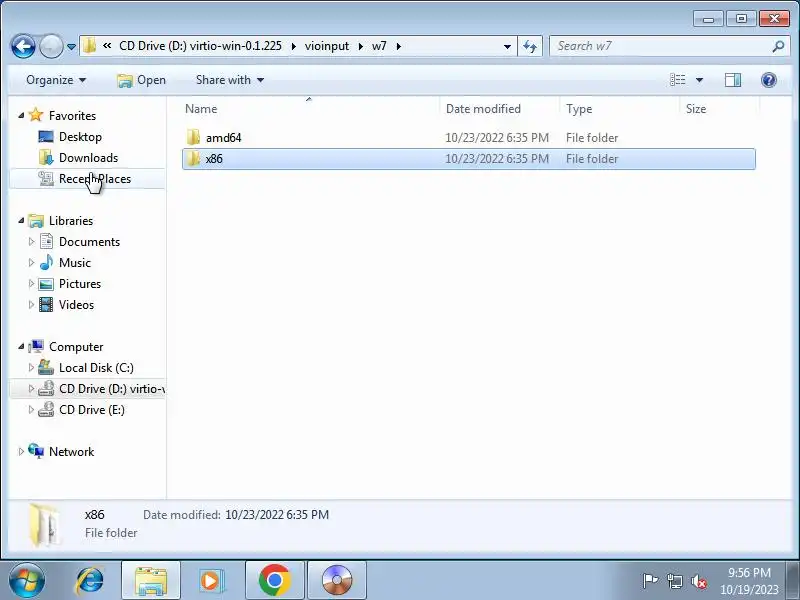Open Windows Media Player from taskbar

(211, 581)
